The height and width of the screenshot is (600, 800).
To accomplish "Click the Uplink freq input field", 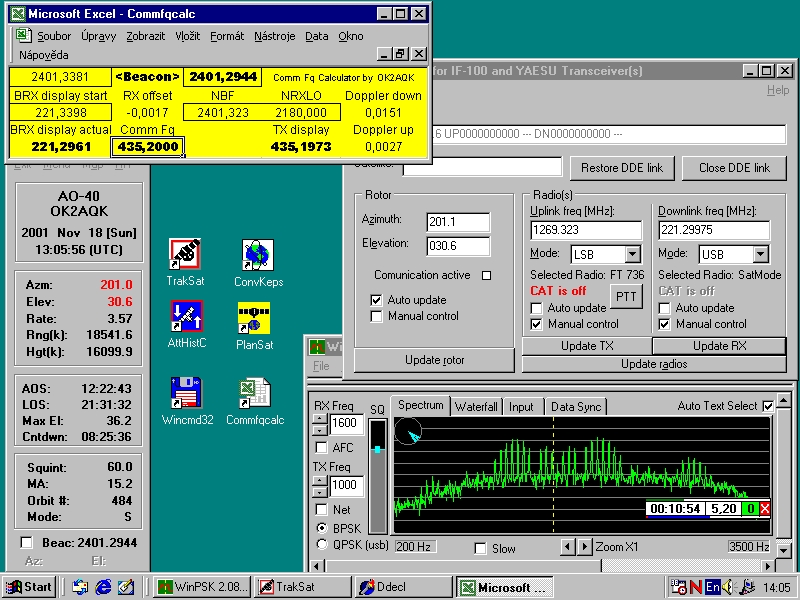I will [586, 230].
